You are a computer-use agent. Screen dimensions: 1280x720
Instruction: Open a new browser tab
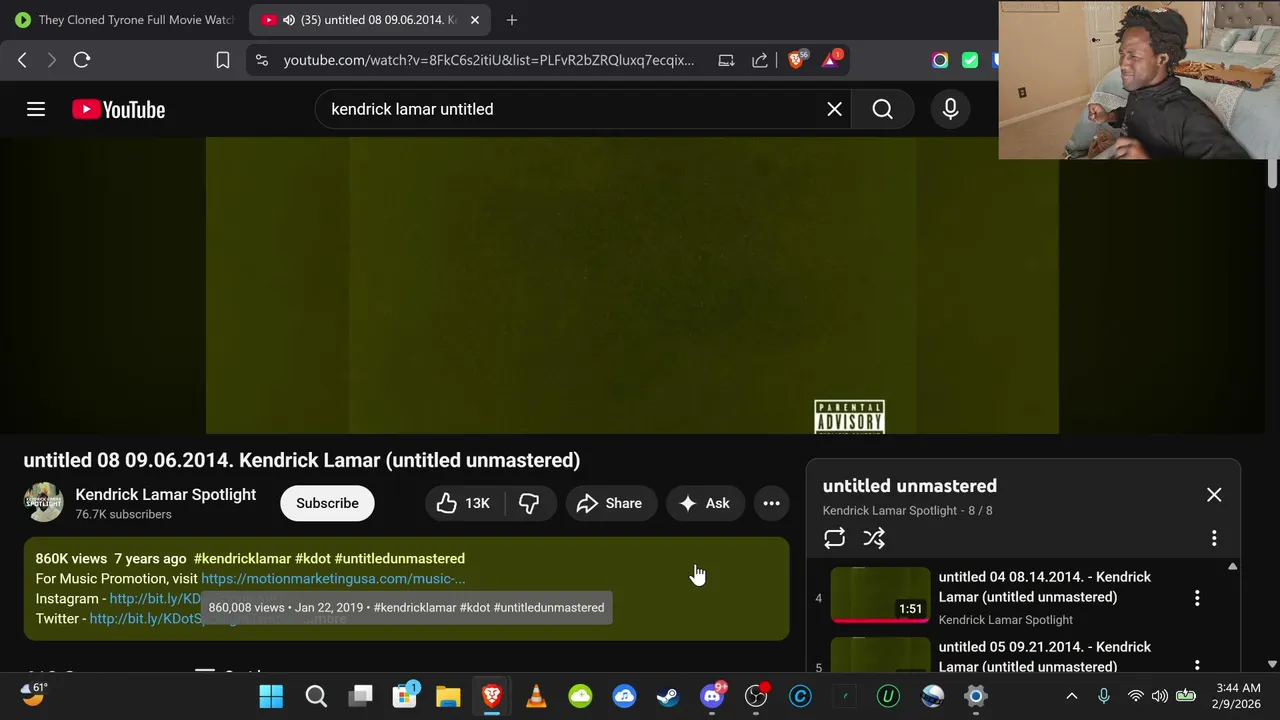[512, 20]
